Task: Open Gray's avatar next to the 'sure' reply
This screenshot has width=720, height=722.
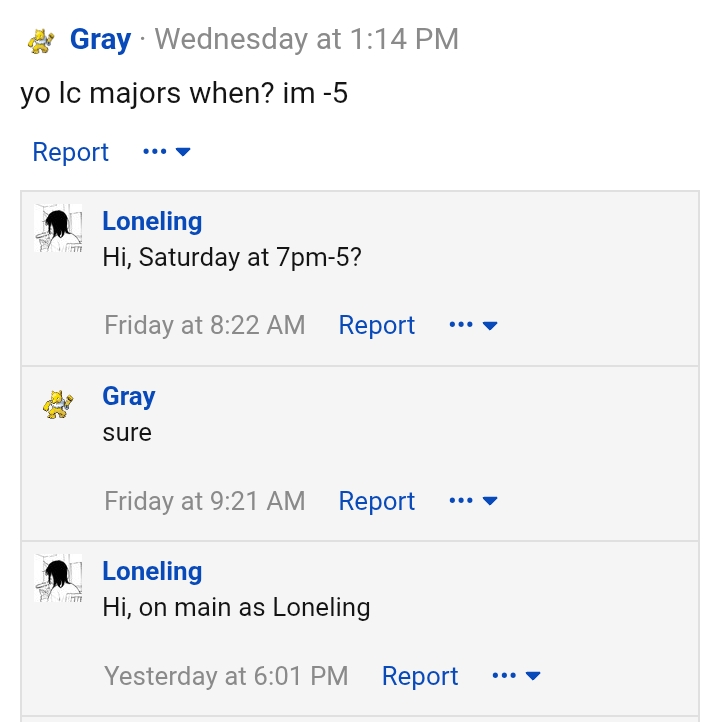Action: point(58,404)
